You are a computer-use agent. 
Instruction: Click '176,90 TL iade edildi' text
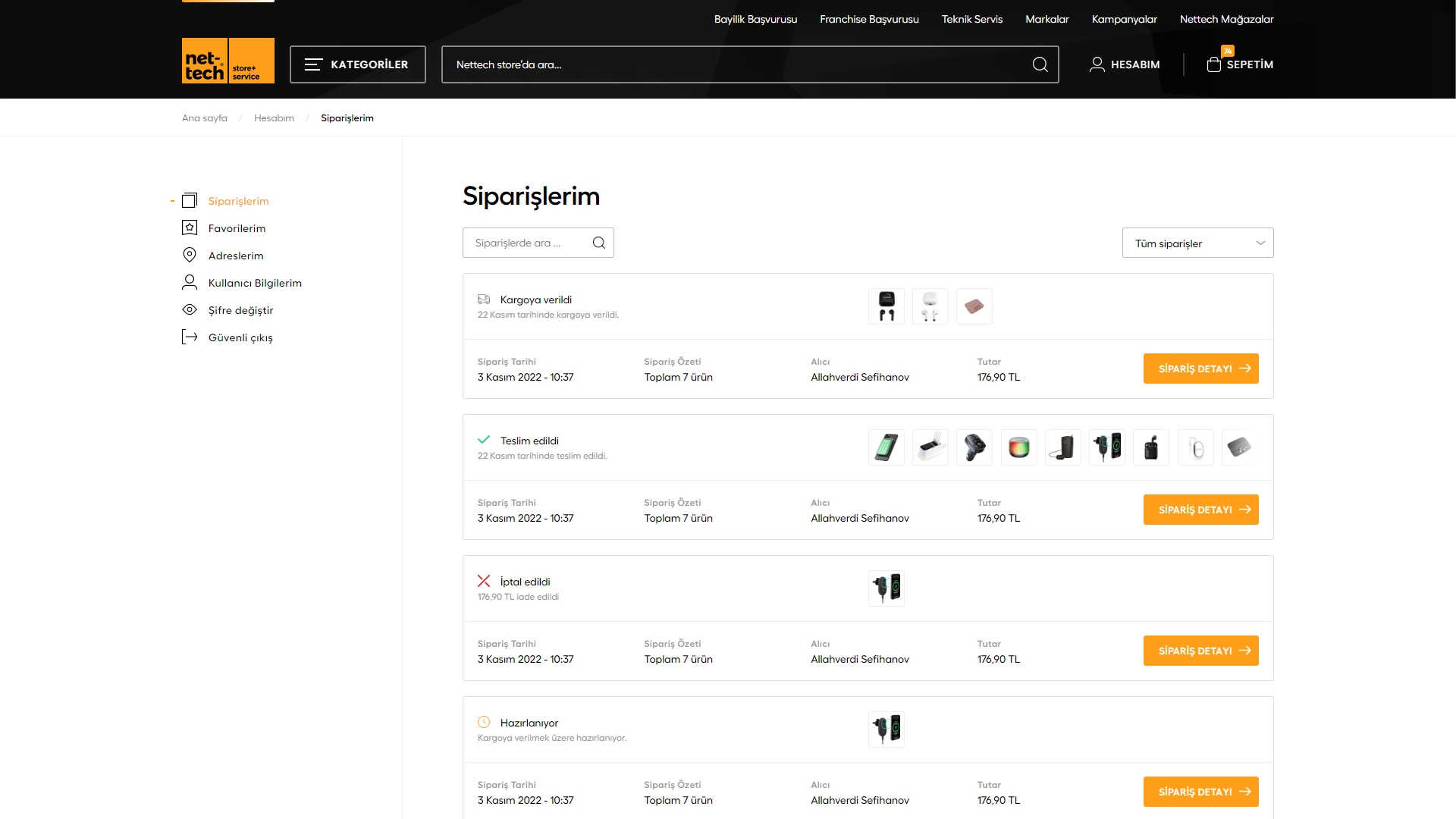pyautogui.click(x=518, y=597)
